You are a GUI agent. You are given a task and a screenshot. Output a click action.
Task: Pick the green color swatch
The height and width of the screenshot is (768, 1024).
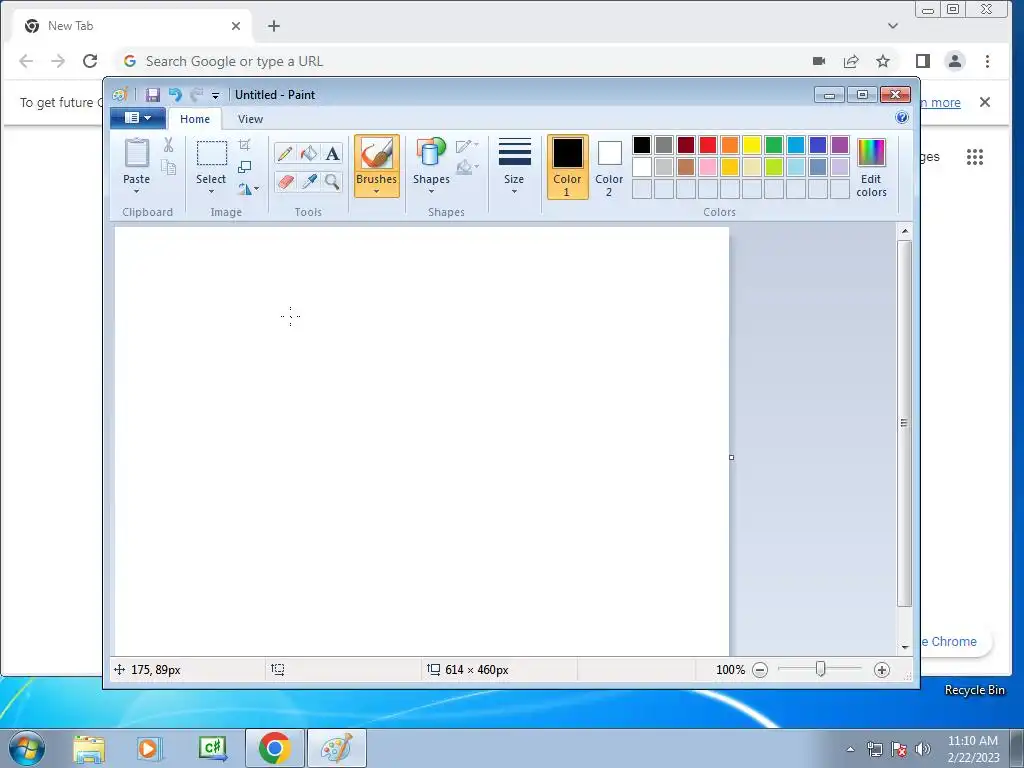[773, 144]
